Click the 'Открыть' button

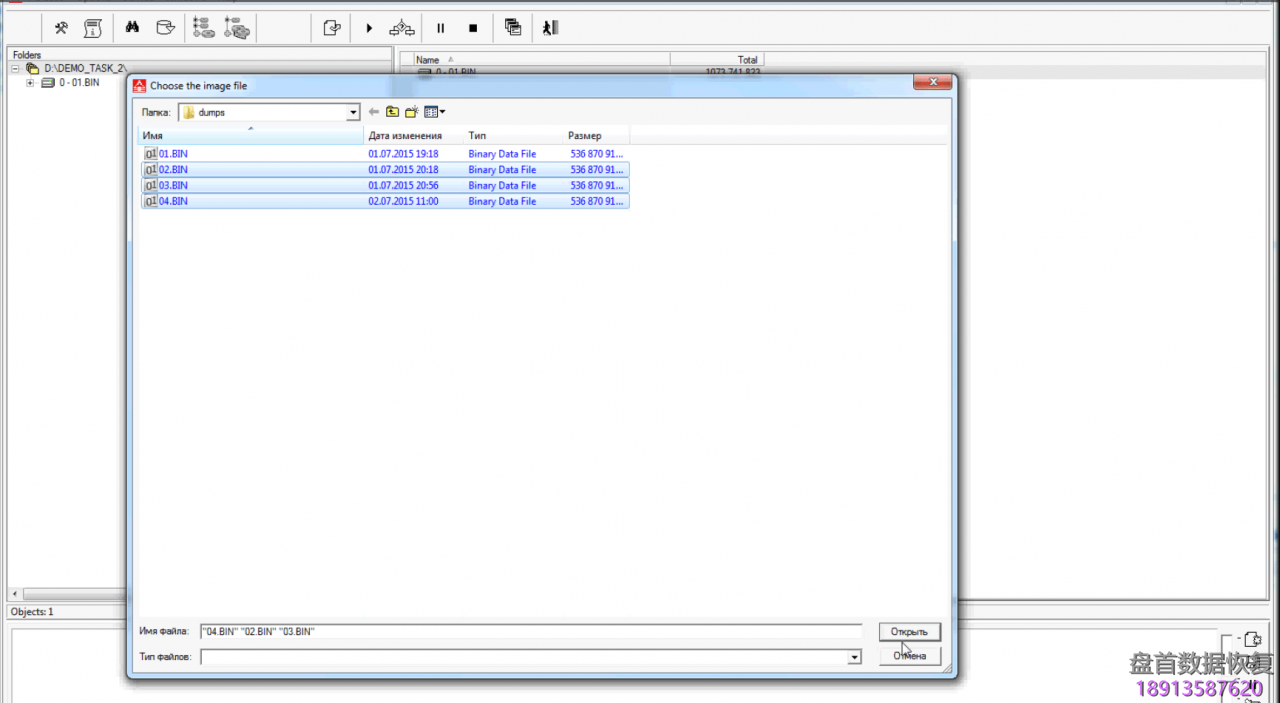pos(909,632)
